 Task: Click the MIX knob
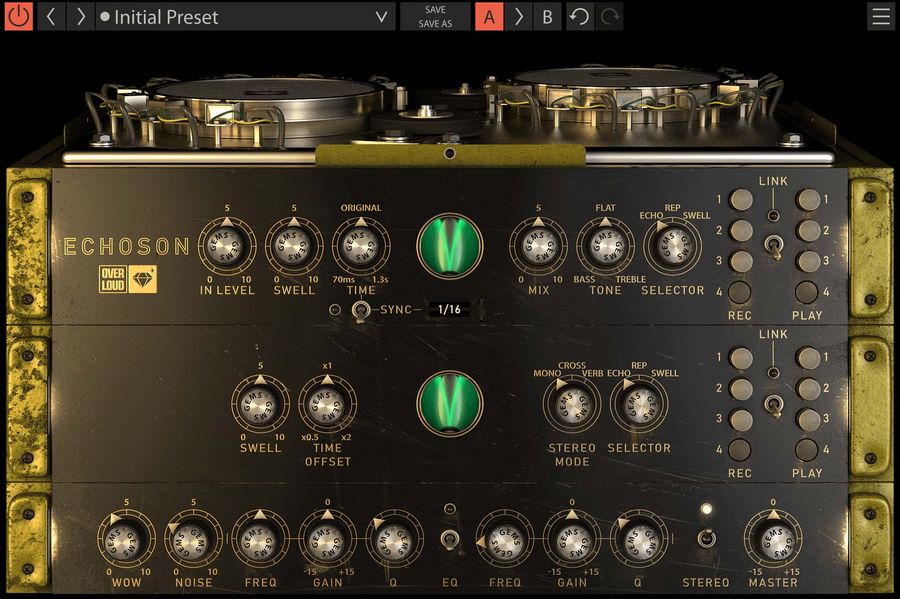click(x=538, y=246)
